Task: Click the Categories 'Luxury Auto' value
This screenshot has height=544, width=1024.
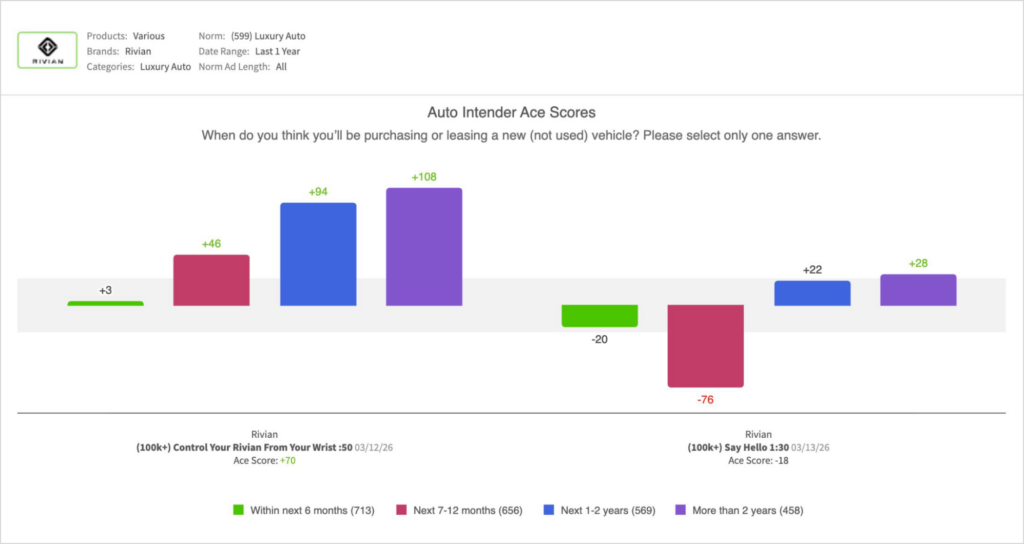Action: (x=165, y=67)
